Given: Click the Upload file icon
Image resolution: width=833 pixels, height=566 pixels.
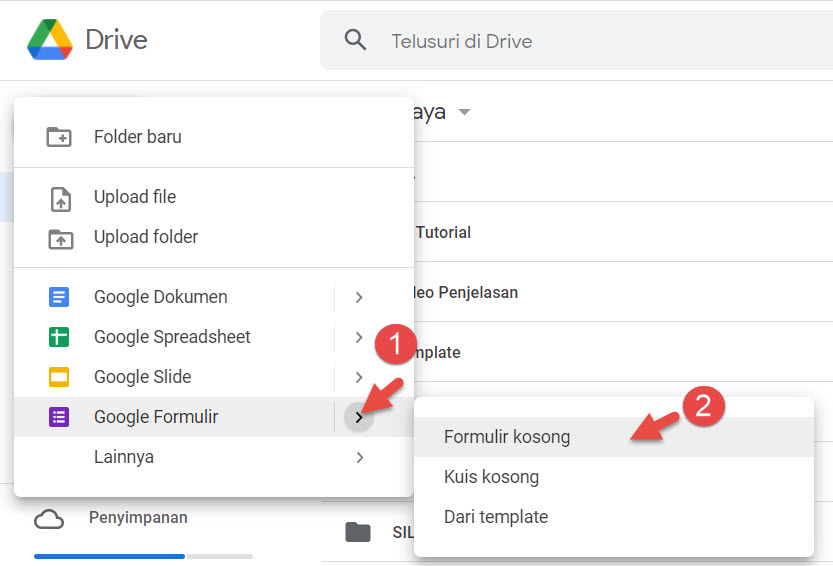Looking at the screenshot, I should [x=60, y=198].
